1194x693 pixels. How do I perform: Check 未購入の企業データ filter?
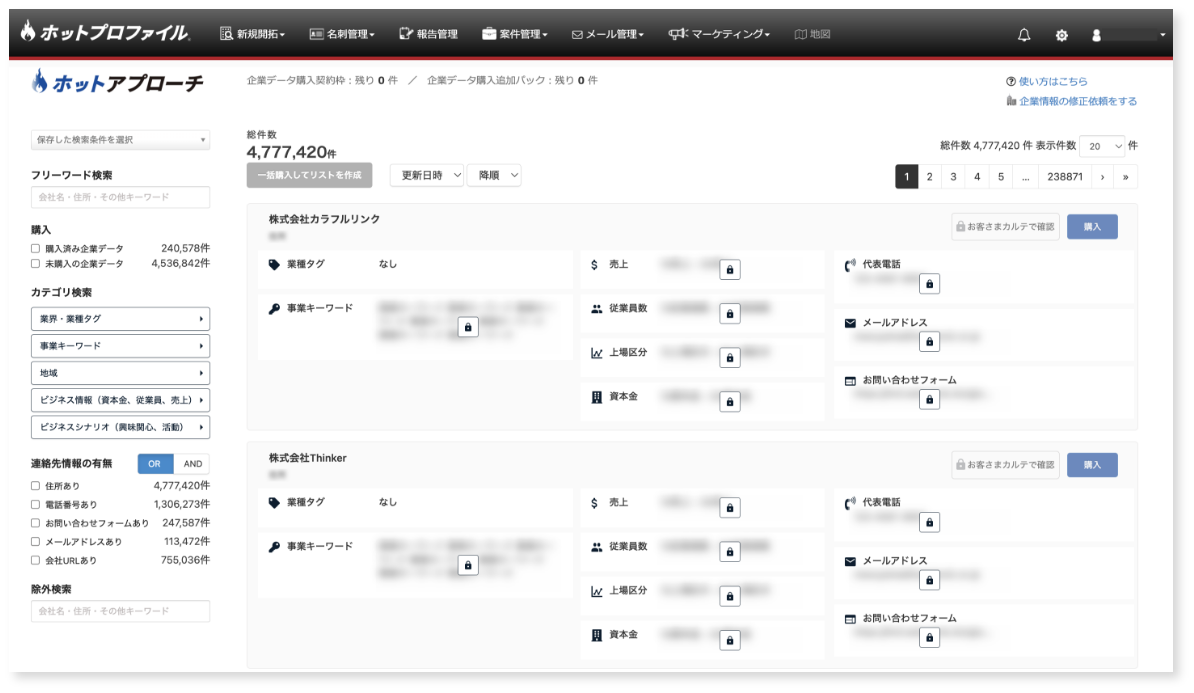click(35, 263)
